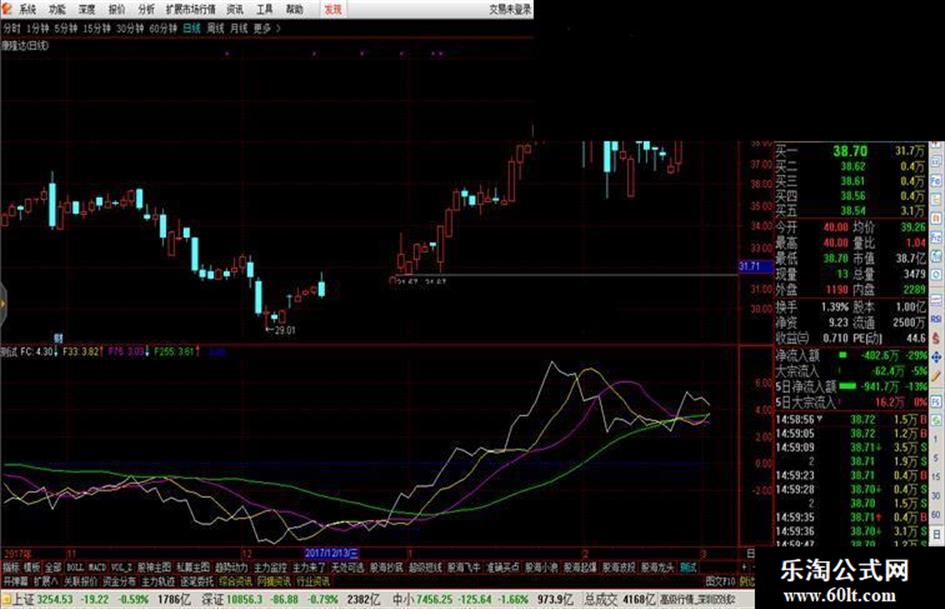Click the 资金分布 button
Image resolution: width=945 pixels, height=609 pixels.
(119, 581)
